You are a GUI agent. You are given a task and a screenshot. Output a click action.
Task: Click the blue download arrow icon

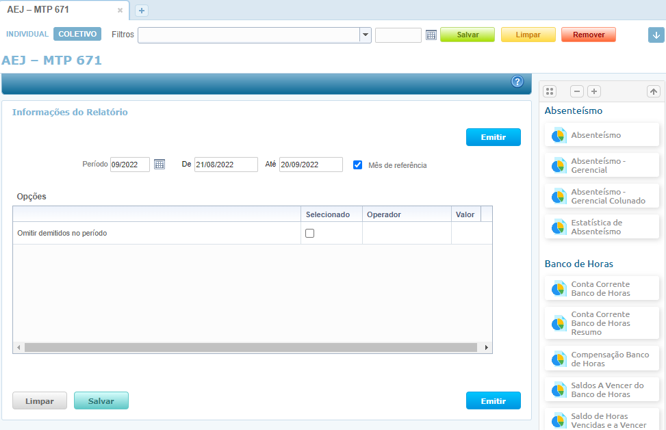[x=656, y=35]
